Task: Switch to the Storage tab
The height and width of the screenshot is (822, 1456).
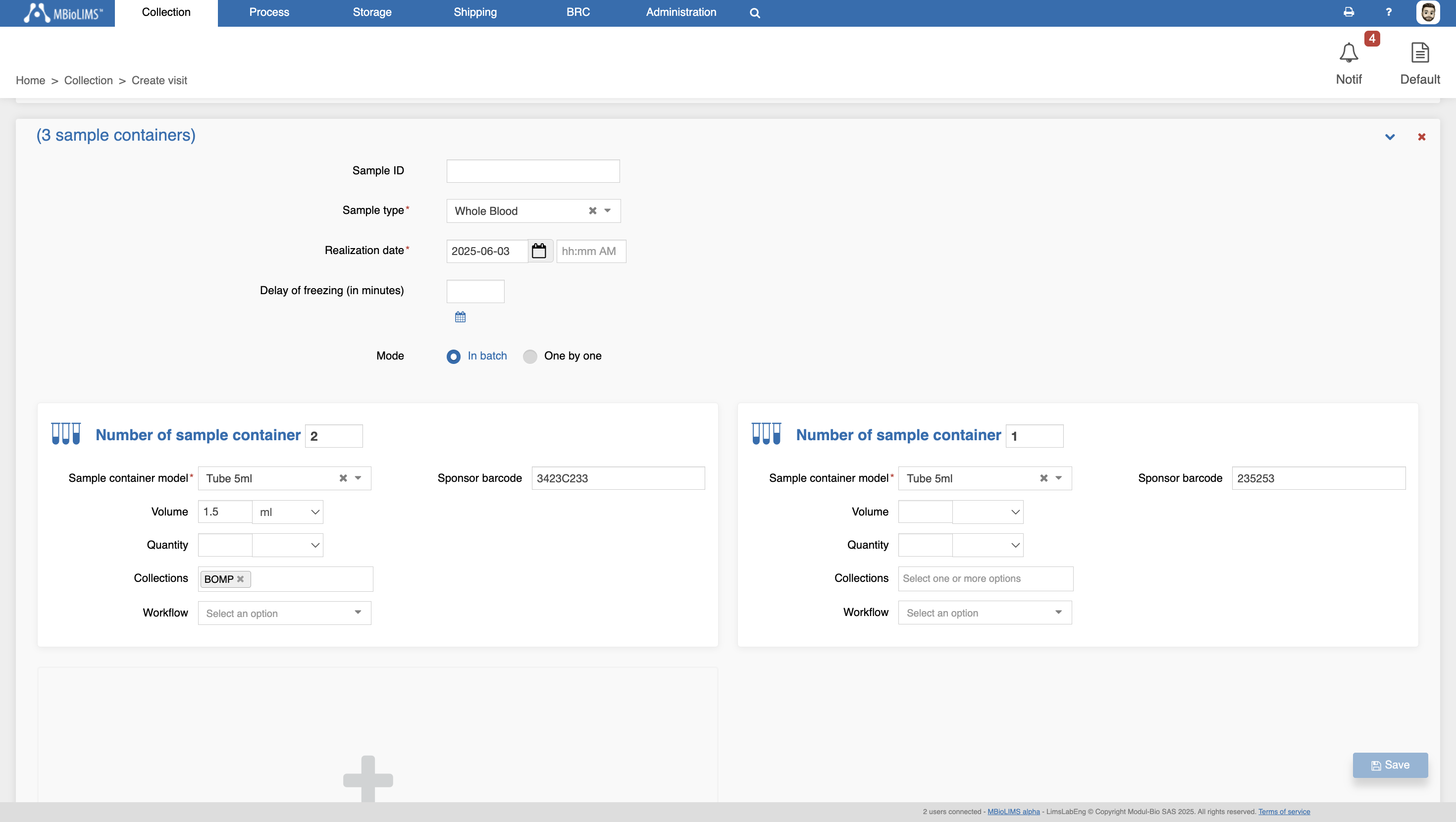Action: coord(372,12)
